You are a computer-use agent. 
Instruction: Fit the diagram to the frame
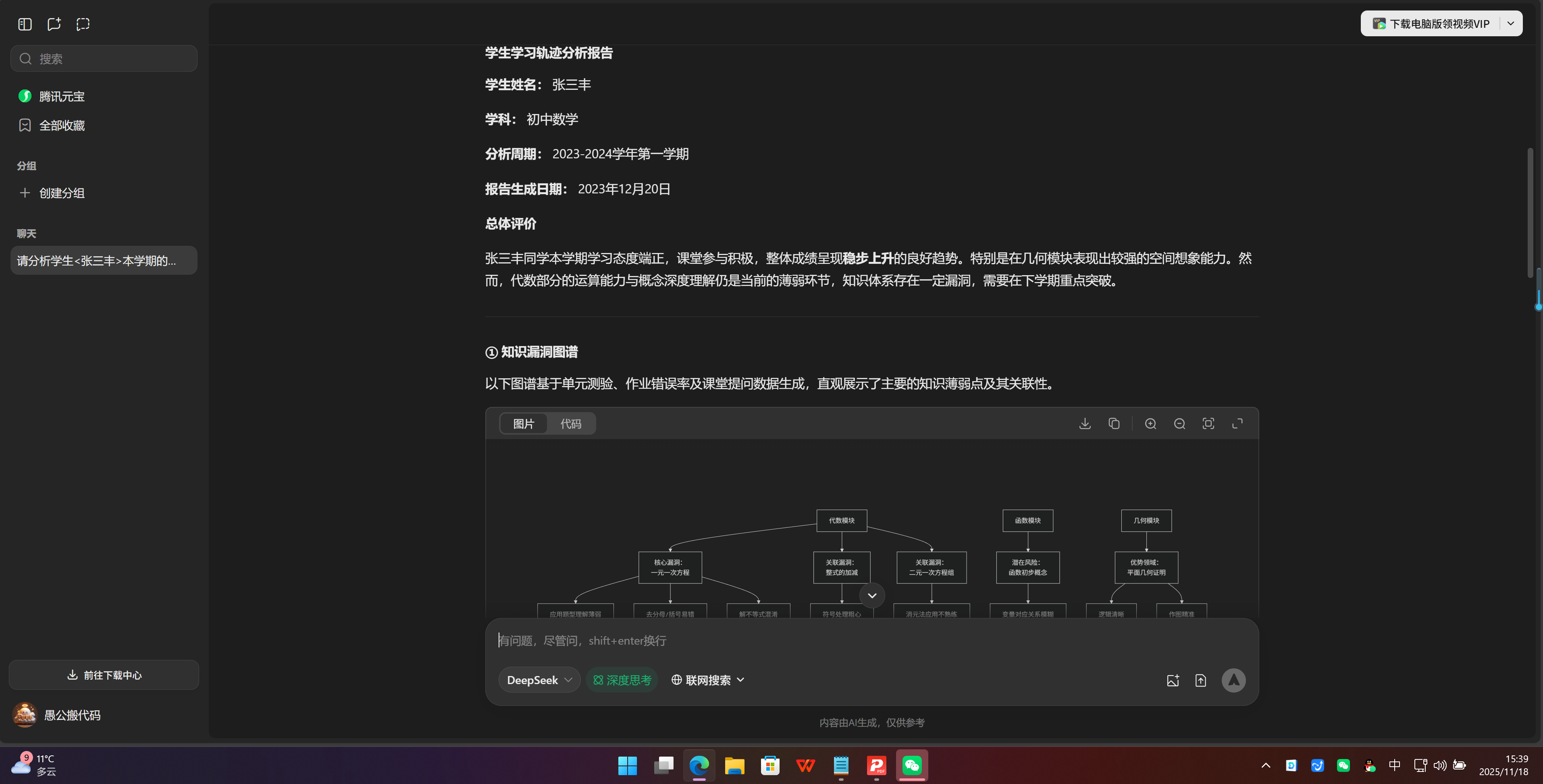coord(1208,423)
